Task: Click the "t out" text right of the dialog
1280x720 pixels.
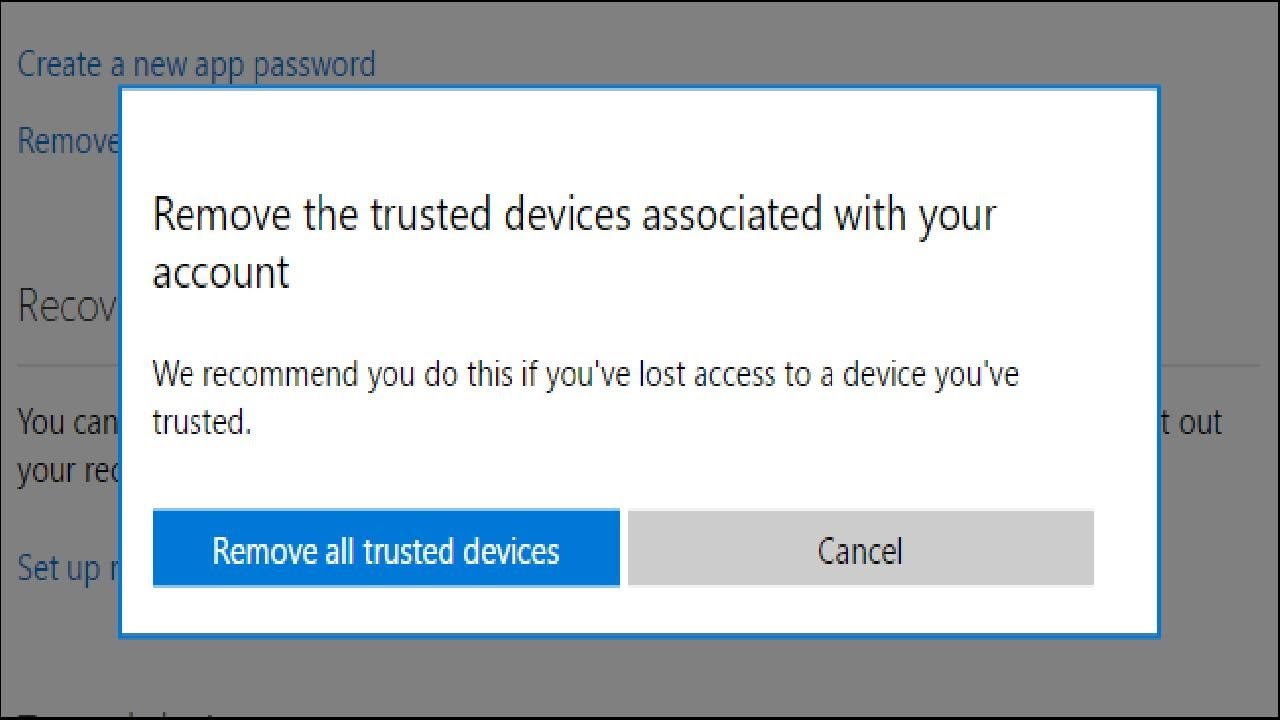Action: coord(1191,422)
